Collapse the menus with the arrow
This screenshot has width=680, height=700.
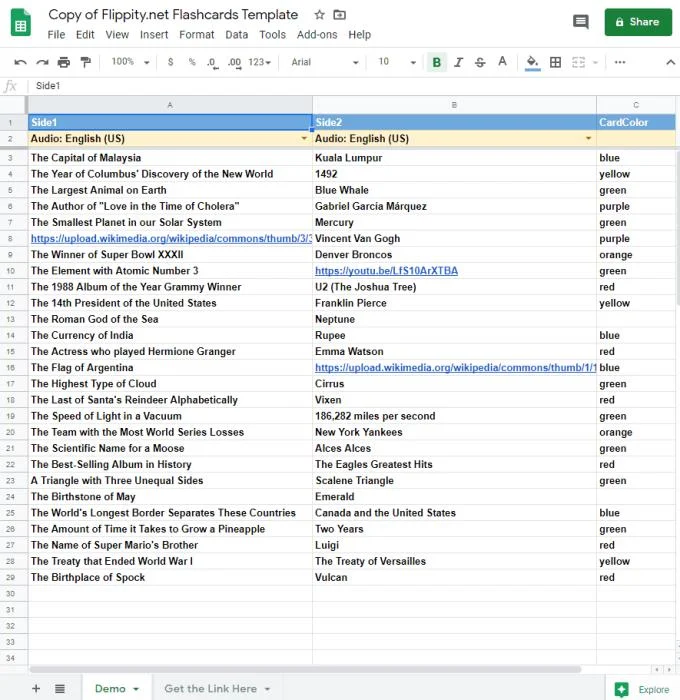[670, 62]
